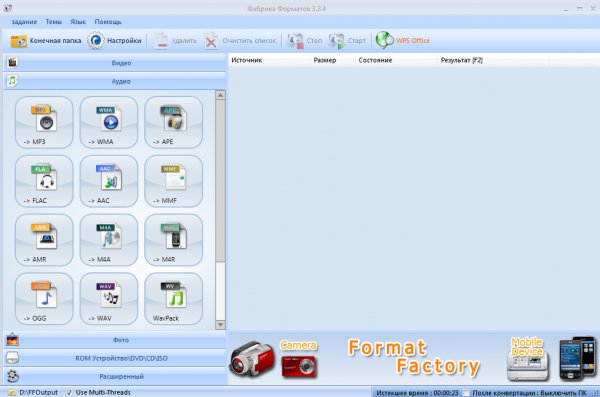Viewport: 600px width, 397px height.
Task: Open the задание menu
Action: [24, 22]
